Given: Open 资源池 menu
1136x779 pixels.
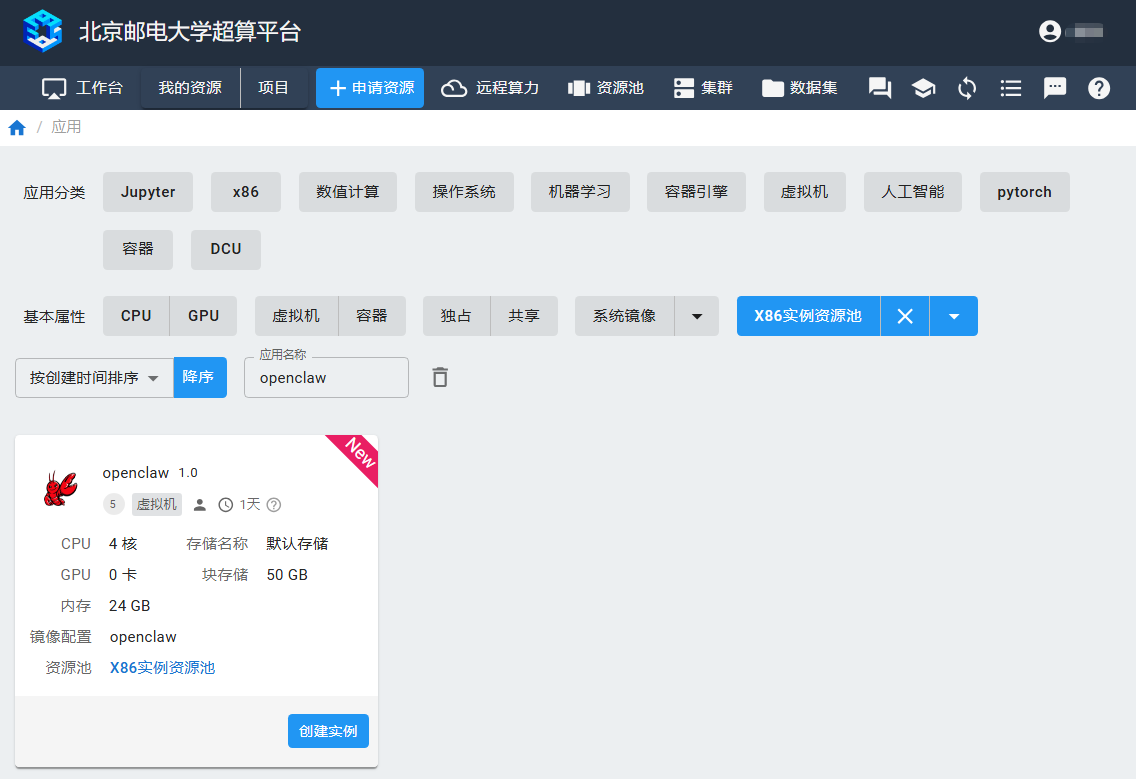Looking at the screenshot, I should [x=606, y=88].
